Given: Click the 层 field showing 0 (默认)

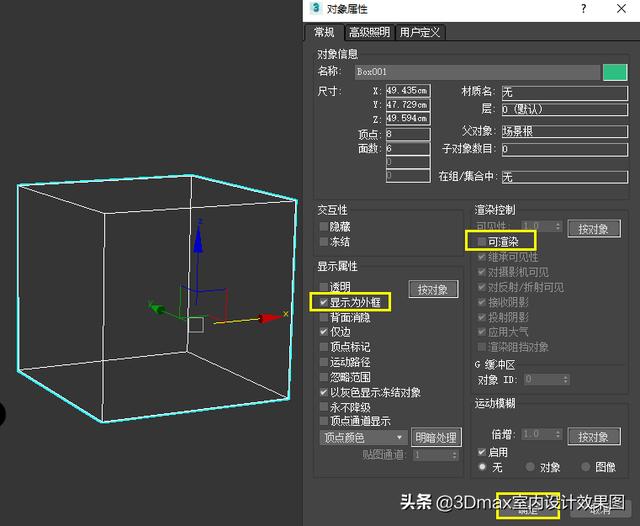Looking at the screenshot, I should tap(565, 109).
